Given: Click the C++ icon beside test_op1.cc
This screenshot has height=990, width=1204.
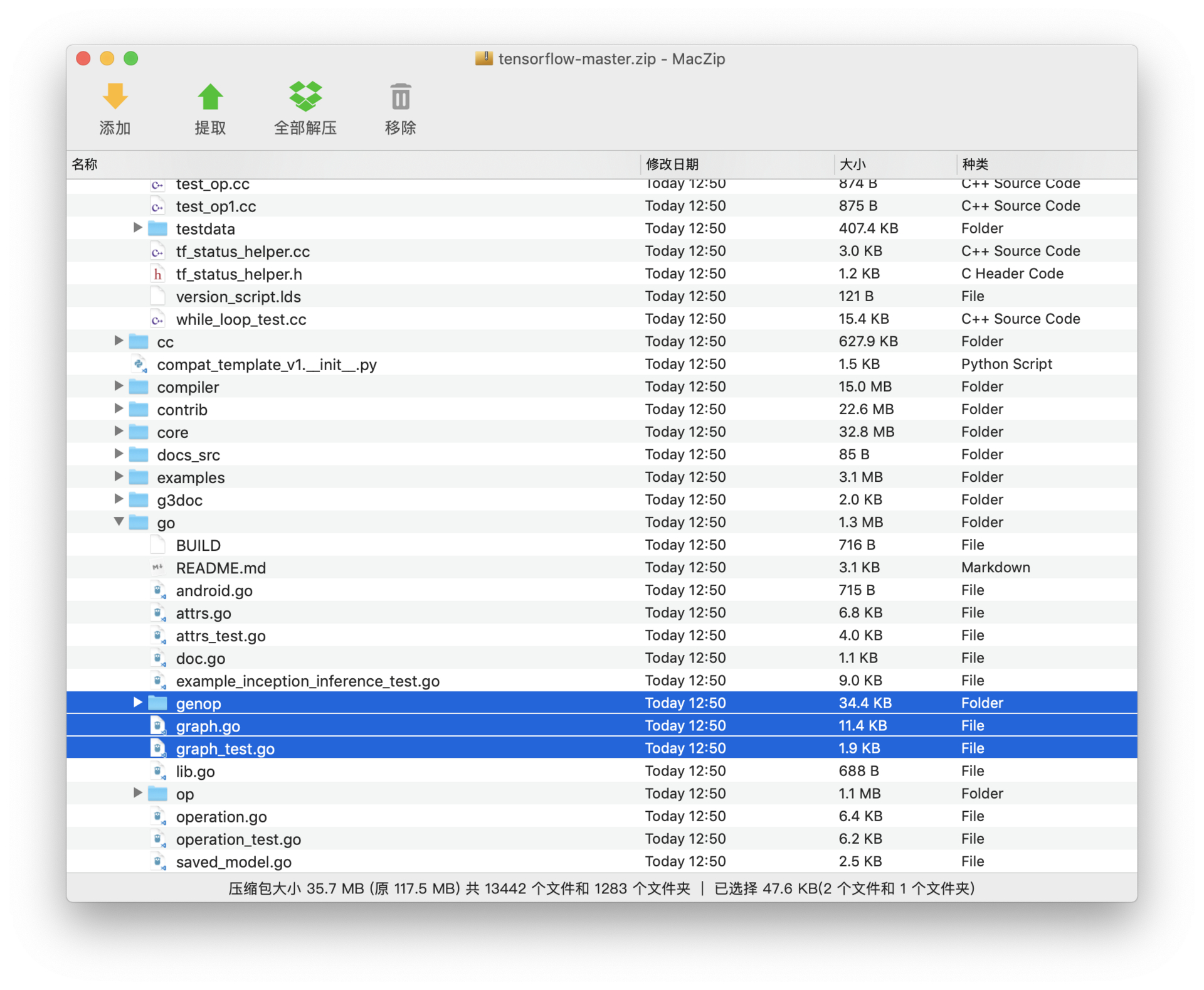Looking at the screenshot, I should pos(157,206).
